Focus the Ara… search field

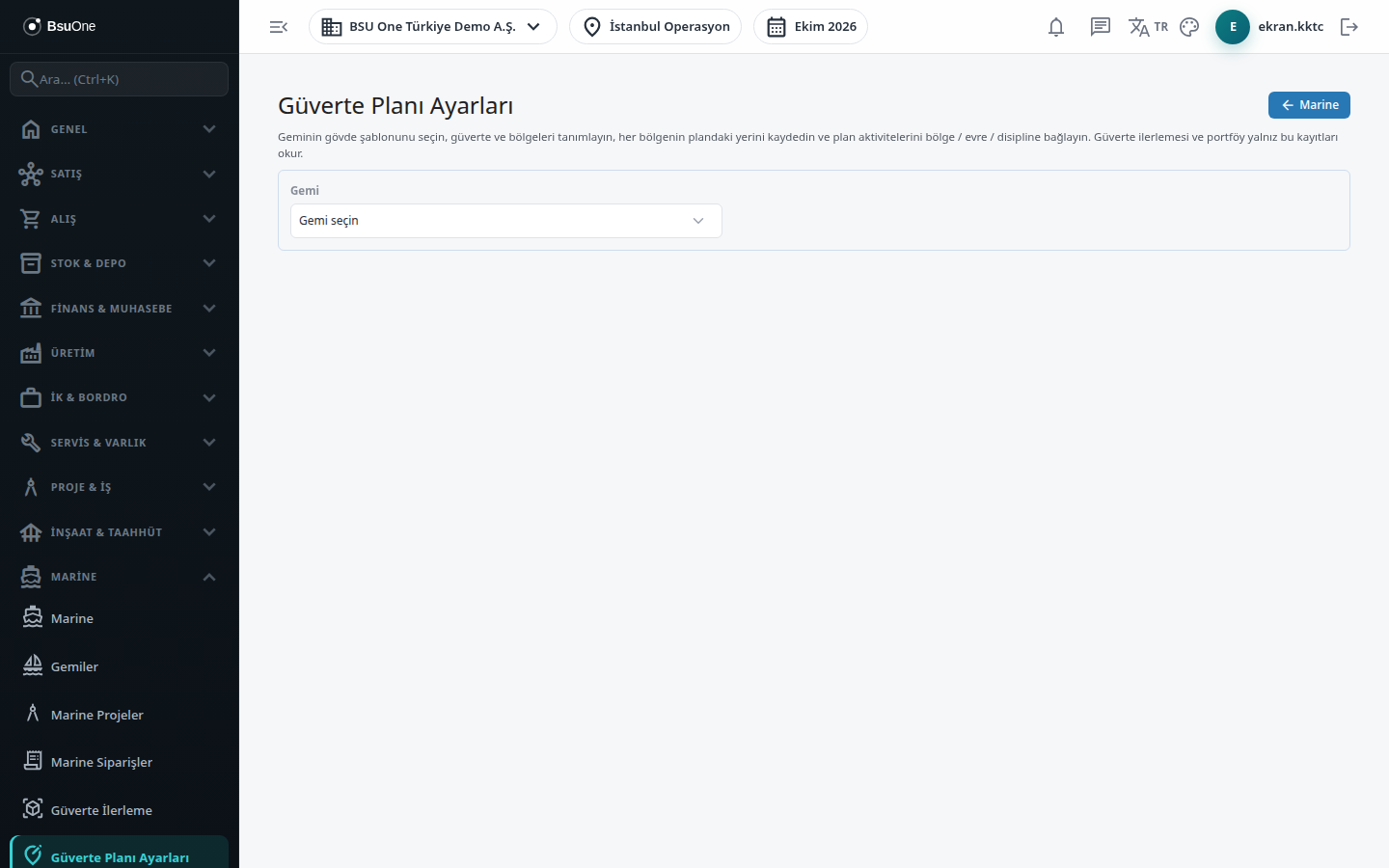[x=120, y=79]
